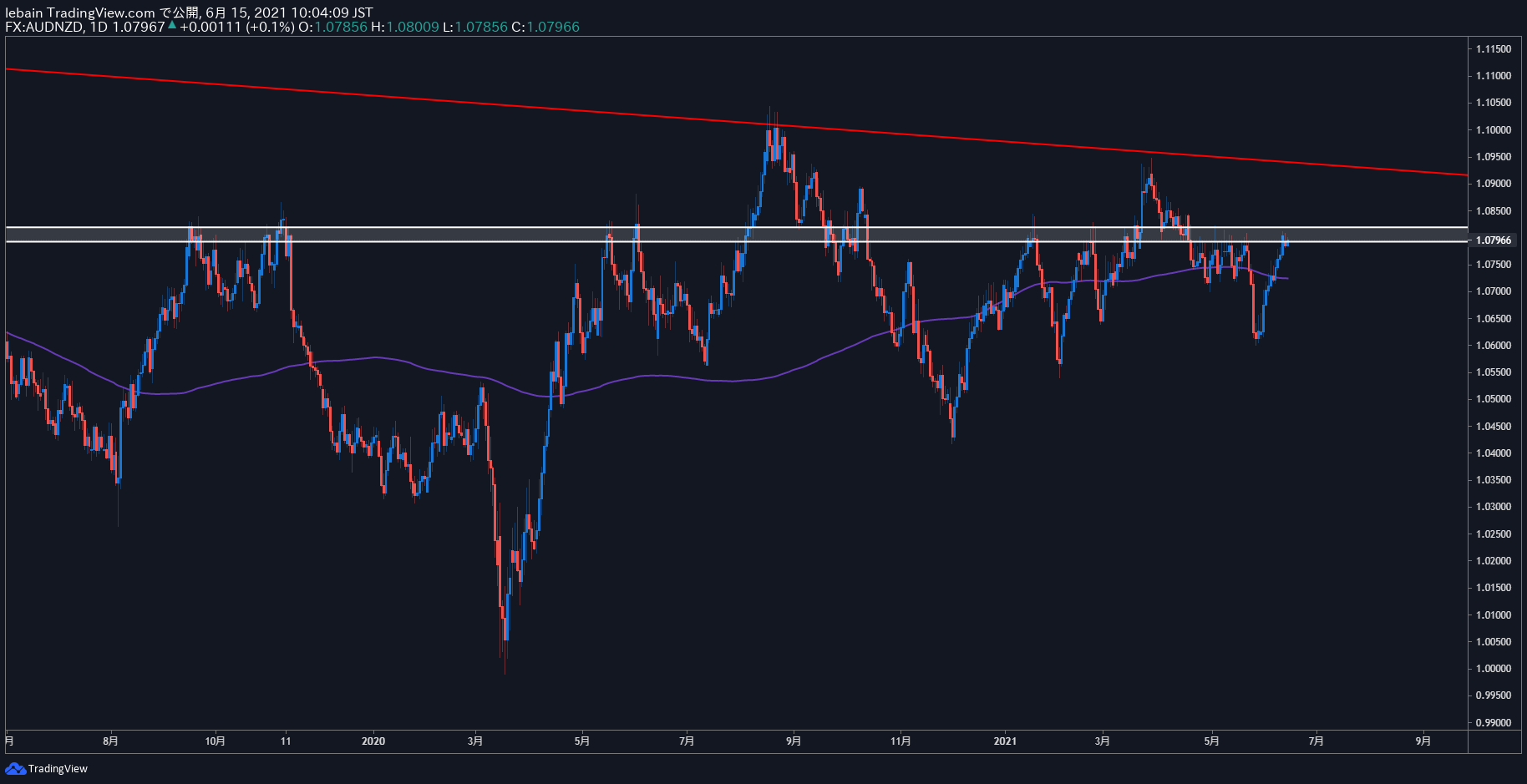The width and height of the screenshot is (1527, 784).
Task: Click the 1.10000 price axis label
Action: click(1494, 130)
